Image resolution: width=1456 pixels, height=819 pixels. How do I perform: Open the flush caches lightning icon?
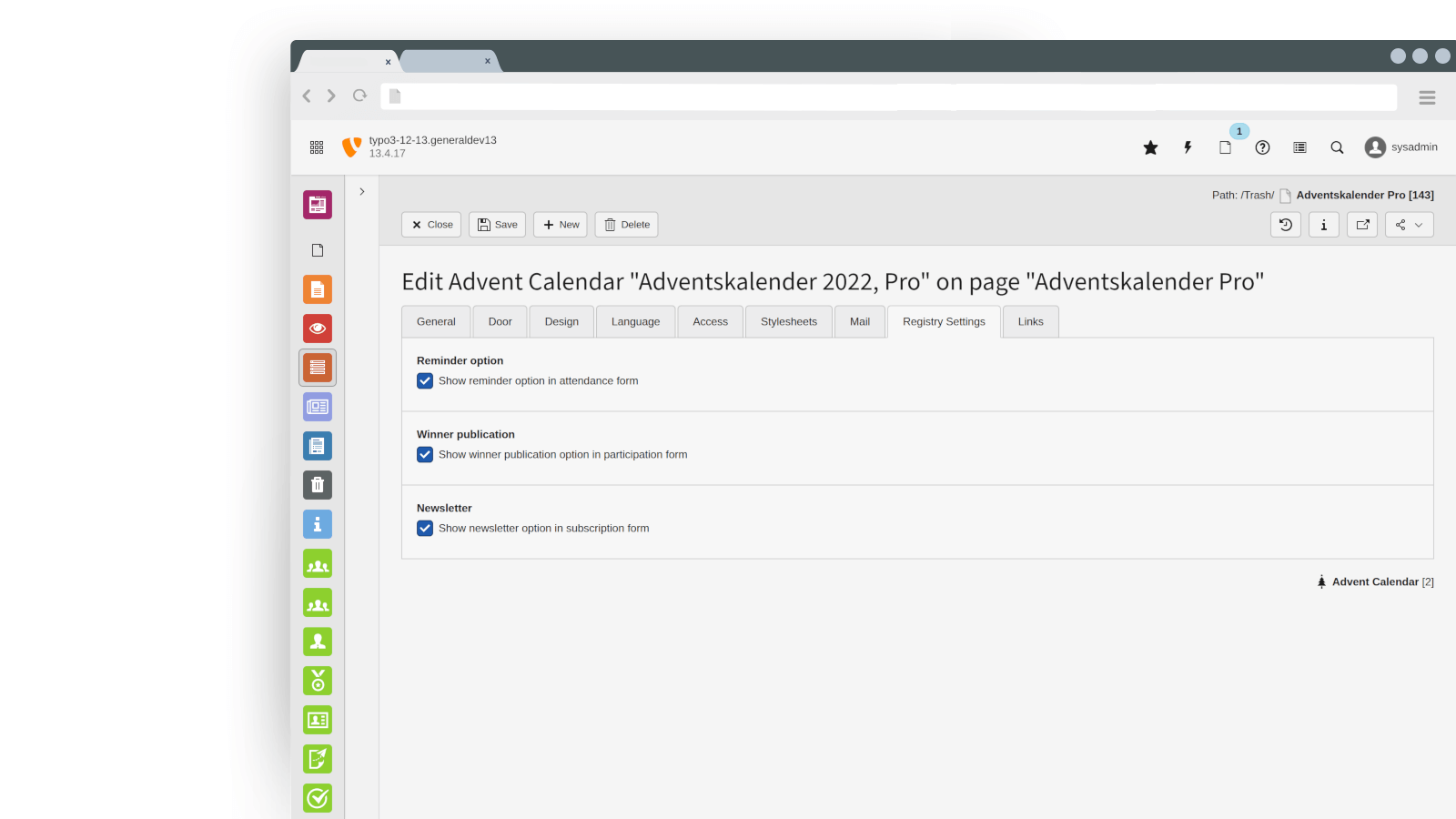1188,147
